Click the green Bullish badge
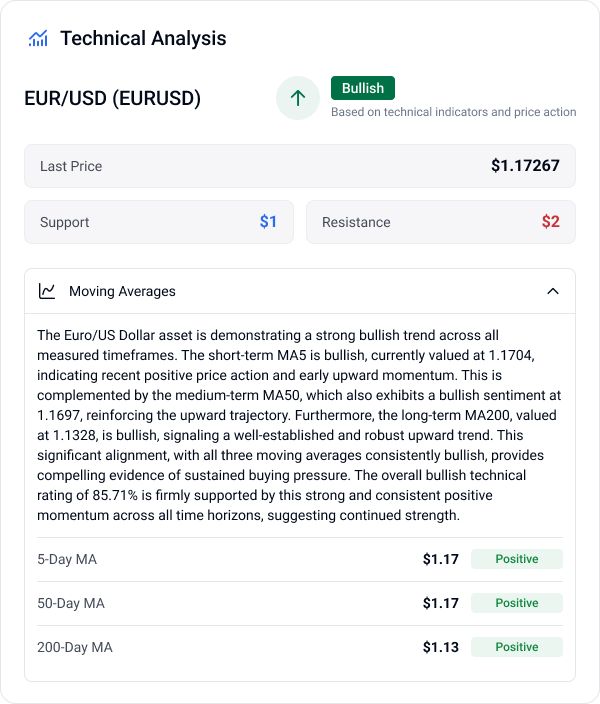The height and width of the screenshot is (704, 600). (363, 88)
